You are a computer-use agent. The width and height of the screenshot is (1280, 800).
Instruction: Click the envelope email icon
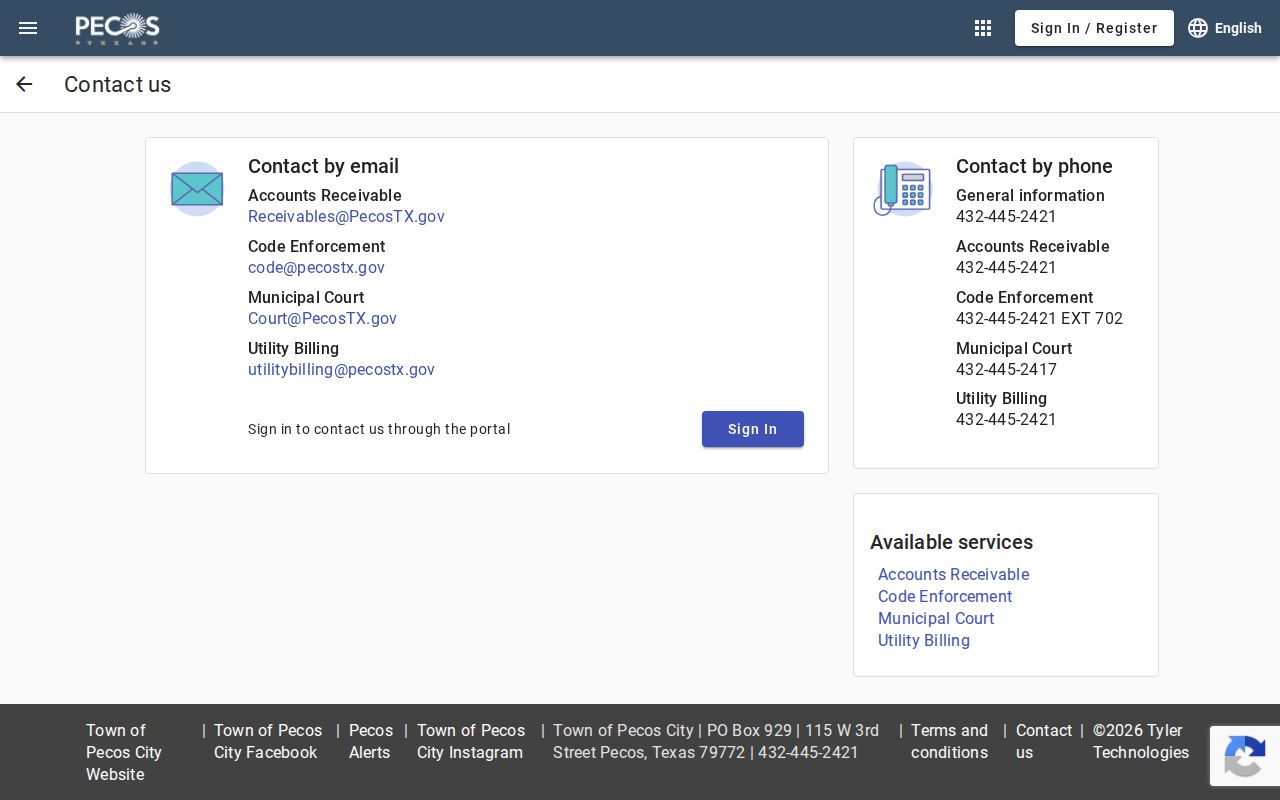tap(197, 189)
